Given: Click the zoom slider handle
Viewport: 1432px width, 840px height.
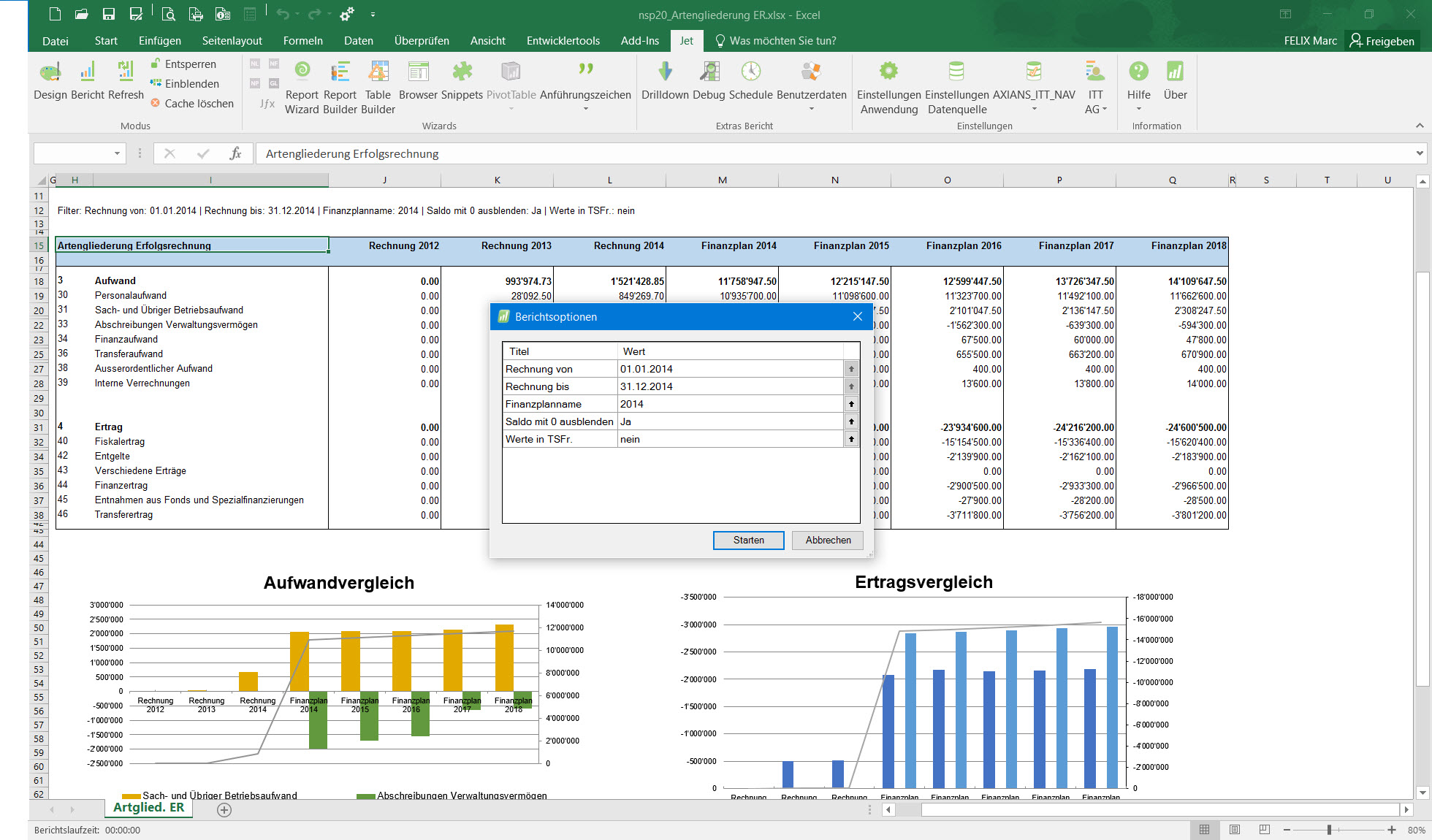Looking at the screenshot, I should point(1330,830).
